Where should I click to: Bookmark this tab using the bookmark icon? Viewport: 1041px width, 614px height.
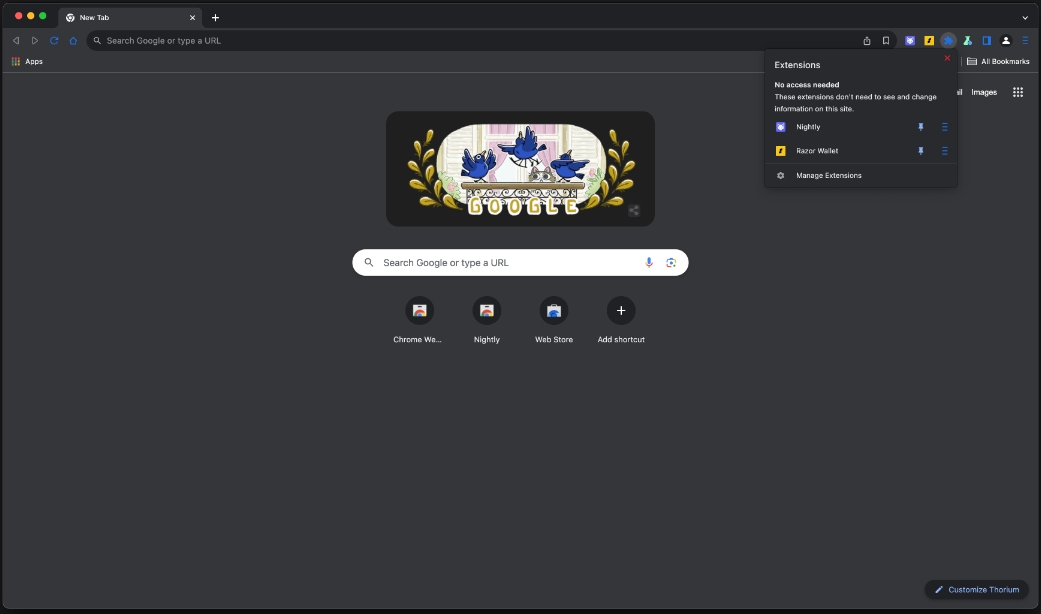pos(886,40)
